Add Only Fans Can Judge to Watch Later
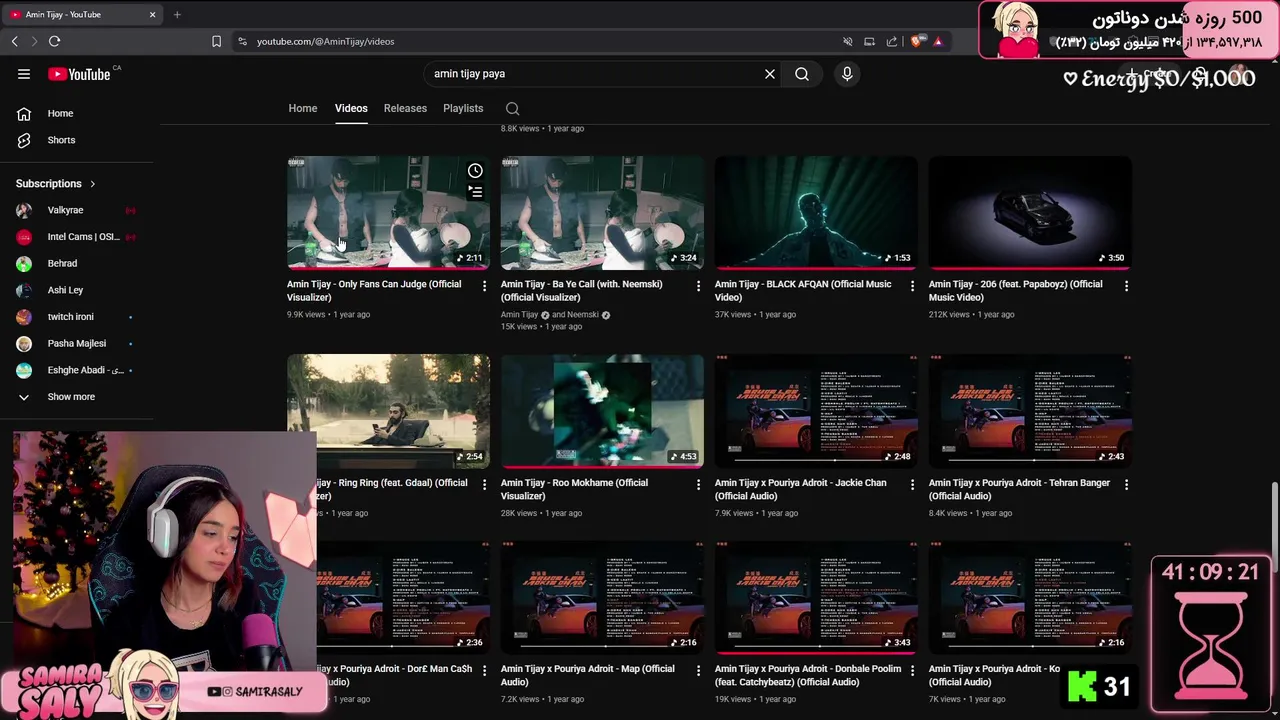 pos(475,171)
